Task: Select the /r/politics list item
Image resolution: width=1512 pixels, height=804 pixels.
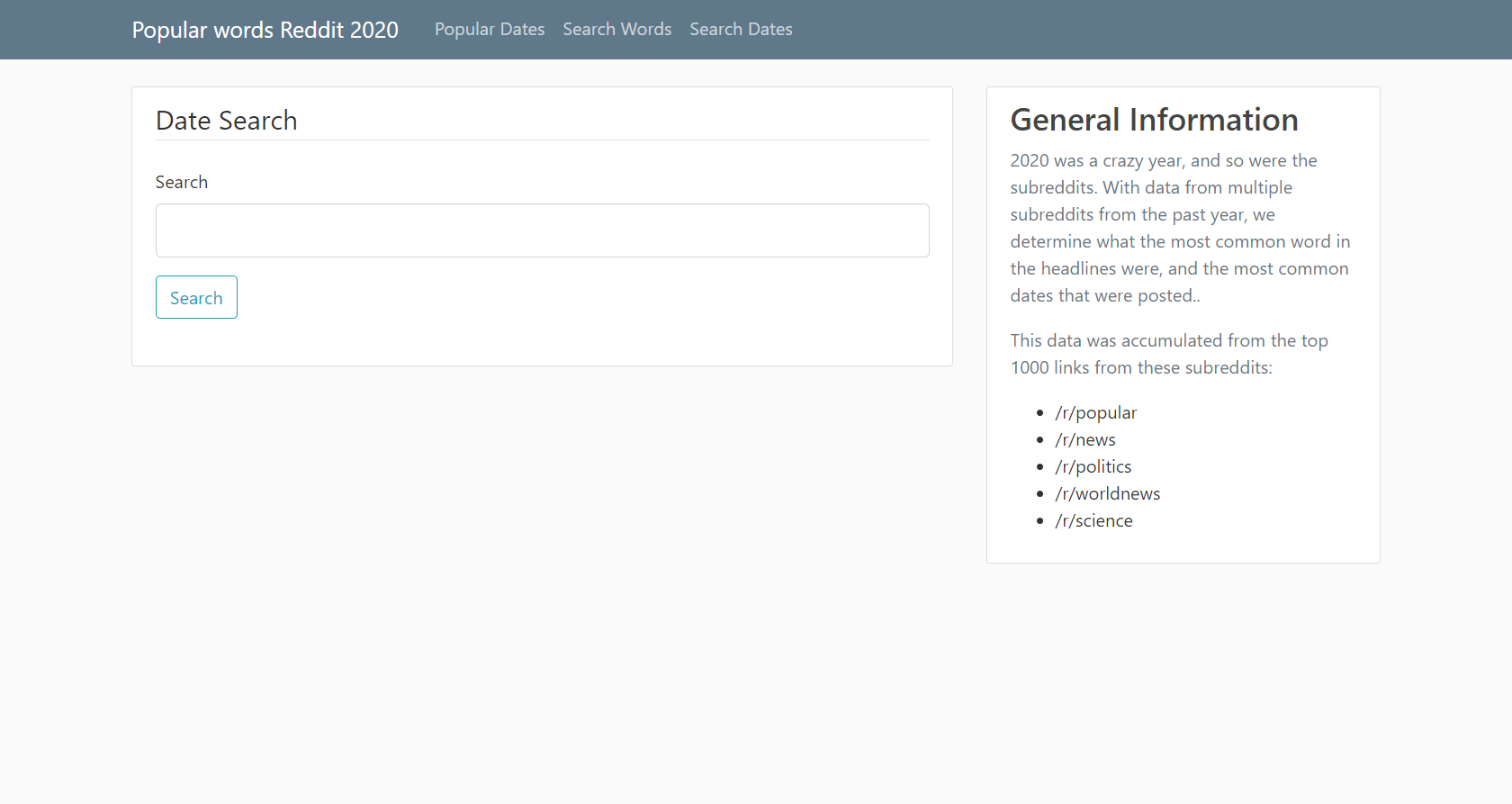Action: [1093, 466]
